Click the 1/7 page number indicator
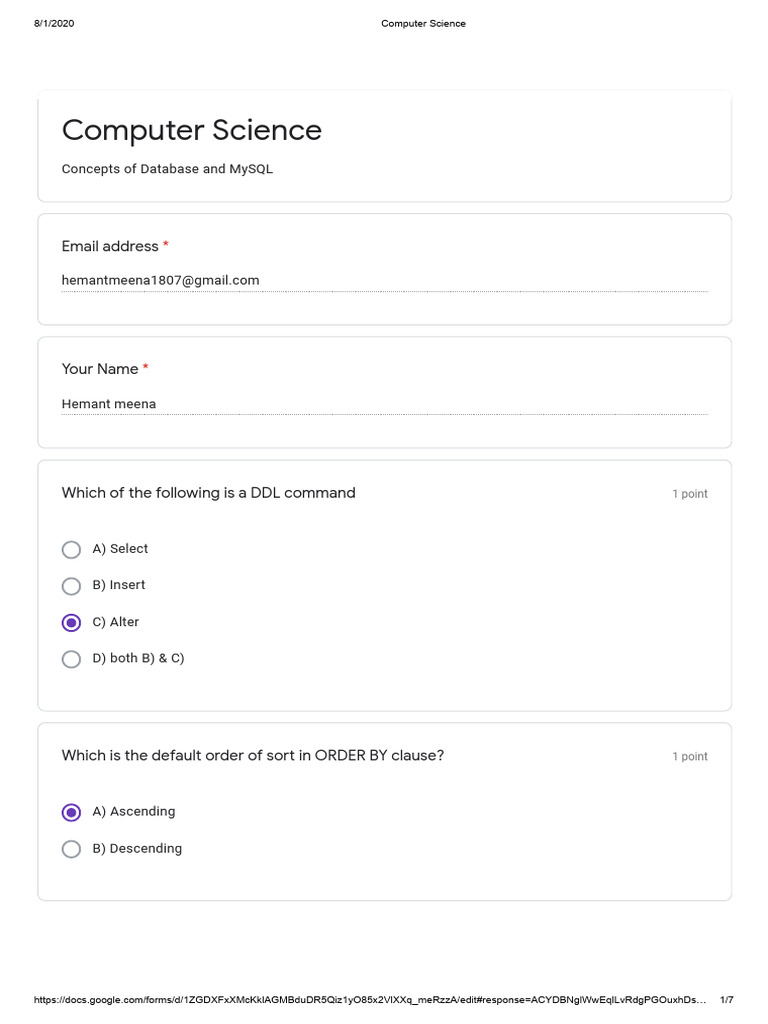 coord(727,1000)
